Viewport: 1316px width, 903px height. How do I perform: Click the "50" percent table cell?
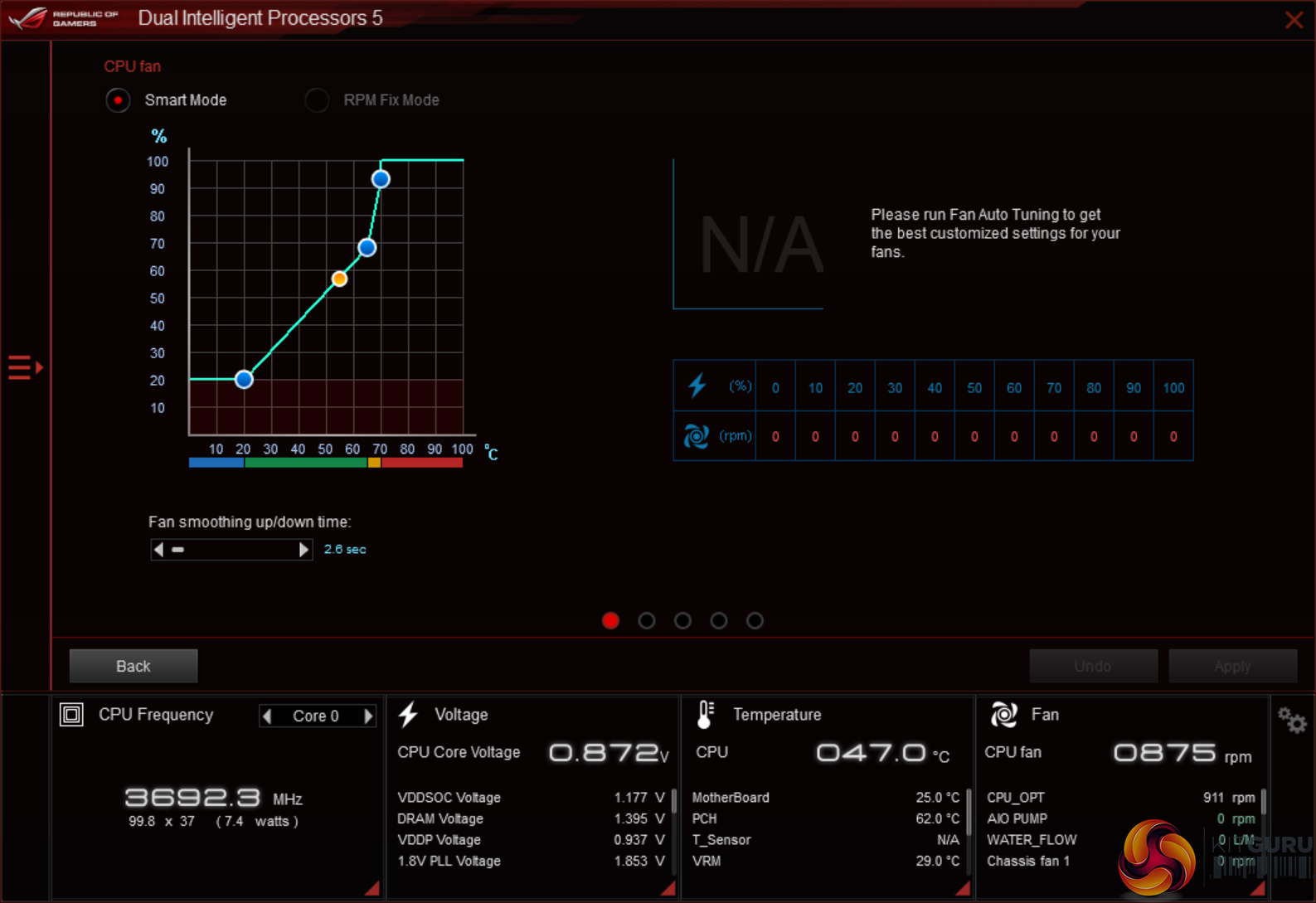click(x=974, y=387)
